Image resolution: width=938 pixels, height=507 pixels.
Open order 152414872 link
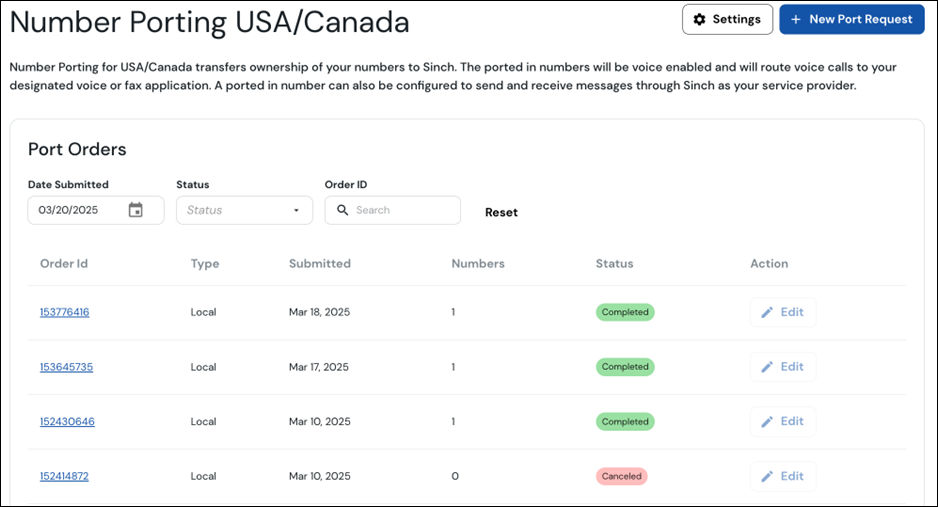pyautogui.click(x=64, y=477)
